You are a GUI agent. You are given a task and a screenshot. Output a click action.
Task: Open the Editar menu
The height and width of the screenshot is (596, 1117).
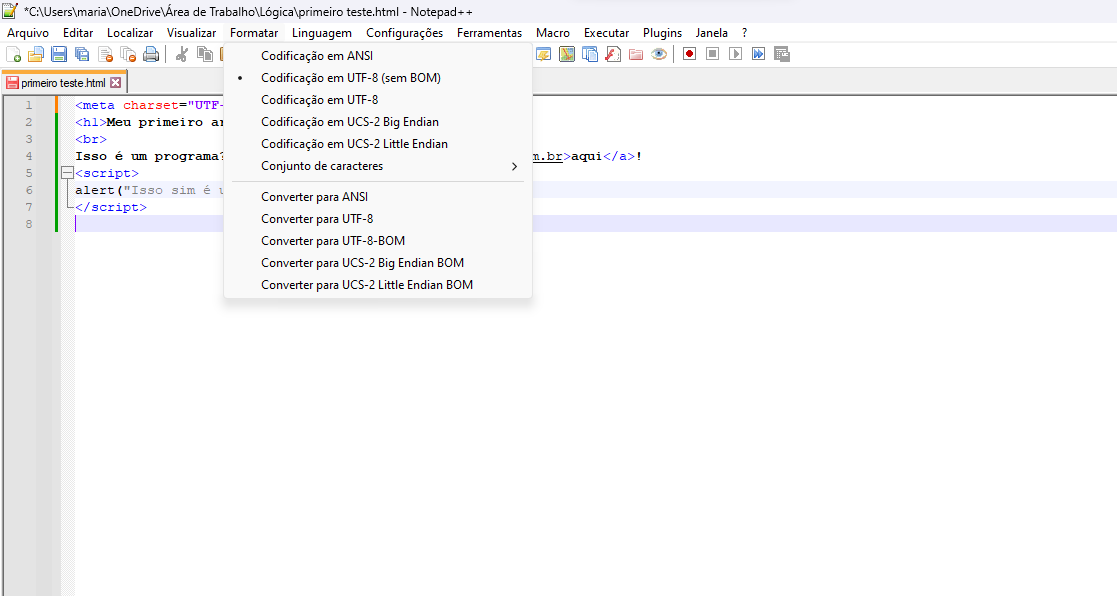click(78, 33)
